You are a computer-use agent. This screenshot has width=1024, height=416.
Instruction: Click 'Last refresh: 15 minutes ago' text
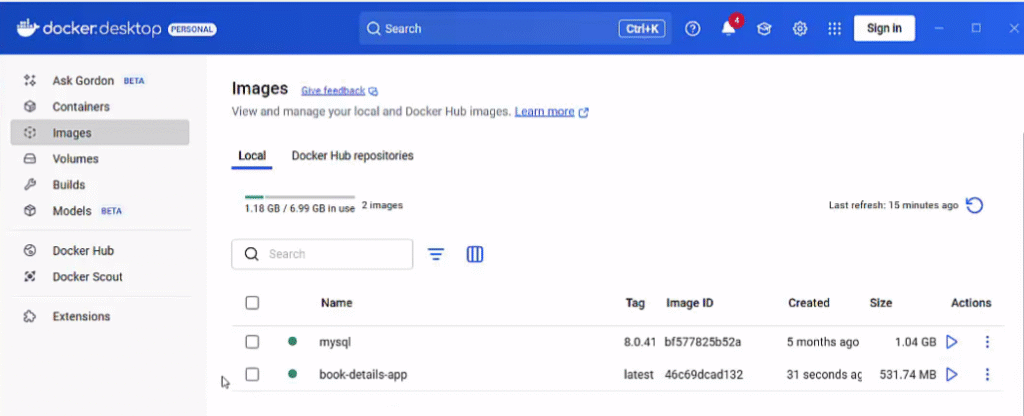pyautogui.click(x=893, y=205)
